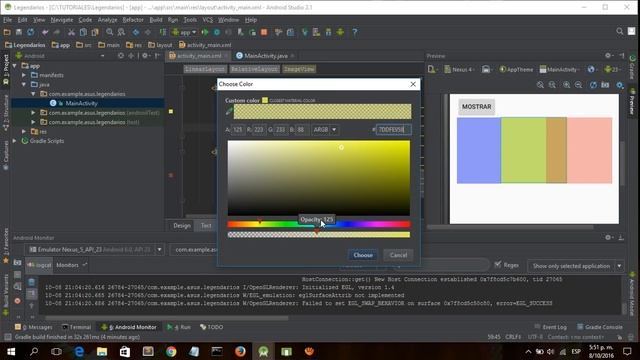Click the Choose button in color dialog
Screen dimensions: 640x360
tap(363, 255)
